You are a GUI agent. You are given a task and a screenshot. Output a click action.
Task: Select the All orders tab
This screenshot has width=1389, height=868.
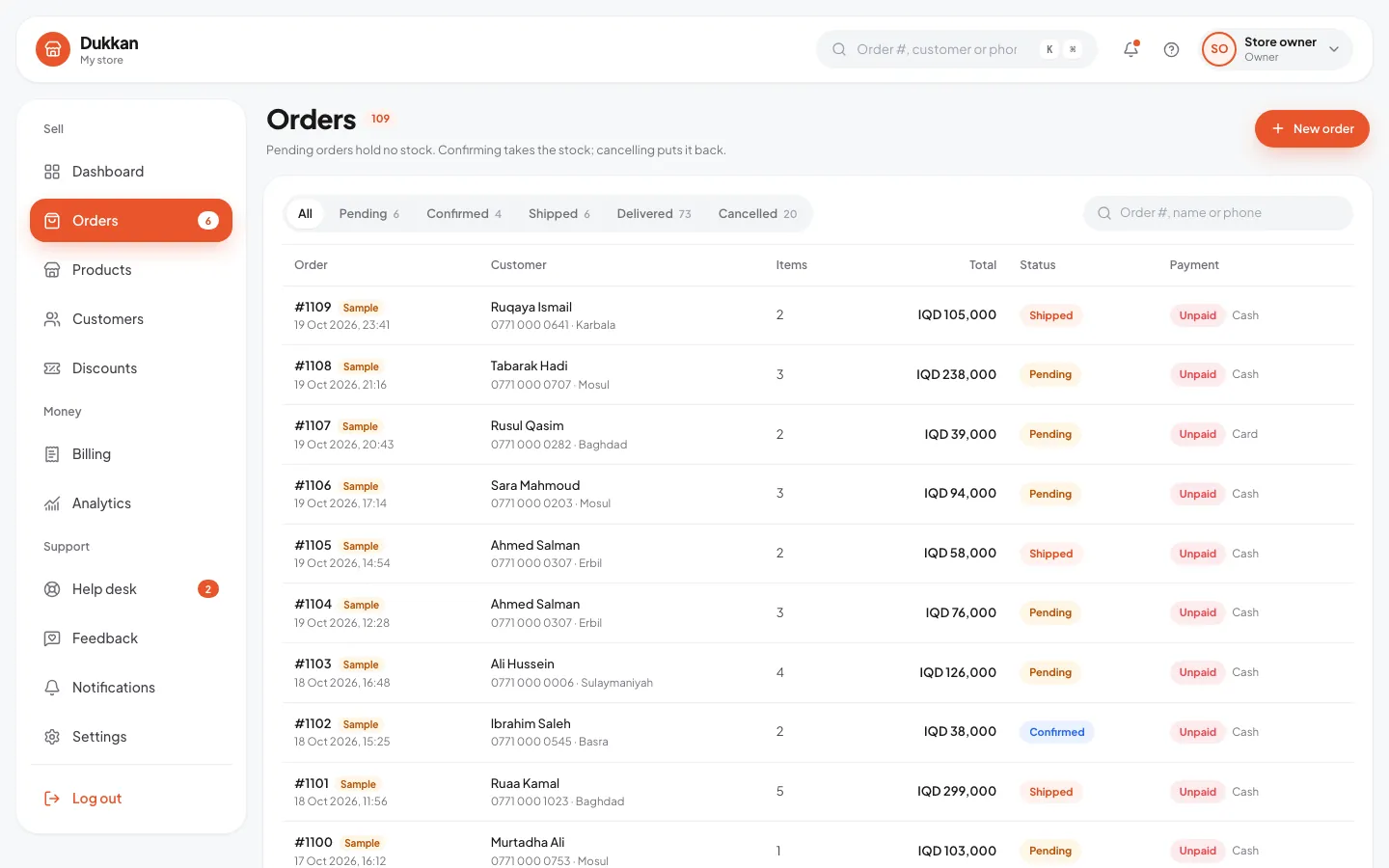point(305,214)
